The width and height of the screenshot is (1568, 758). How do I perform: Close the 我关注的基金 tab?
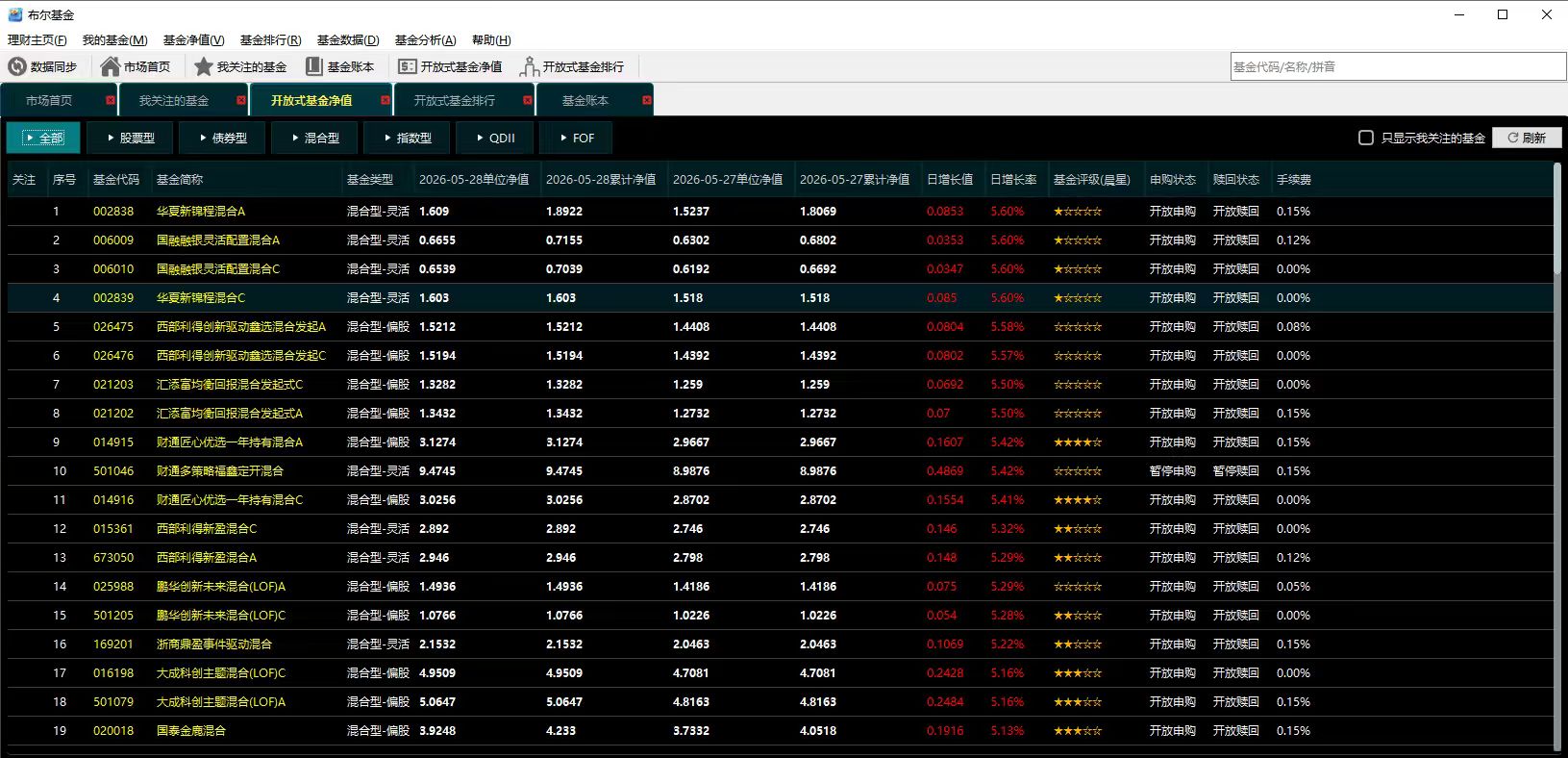pyautogui.click(x=241, y=100)
